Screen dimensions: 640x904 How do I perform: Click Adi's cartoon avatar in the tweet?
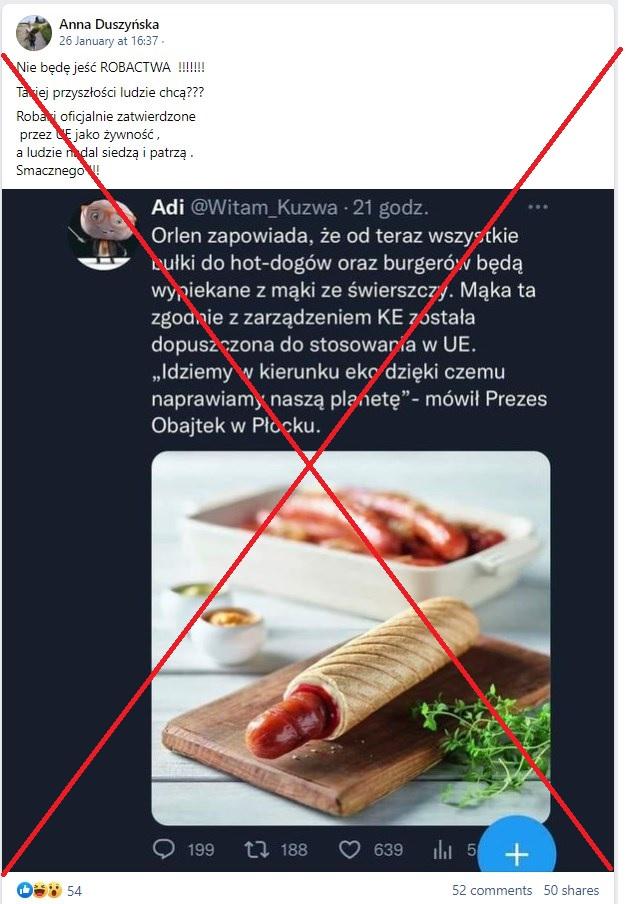(103, 233)
